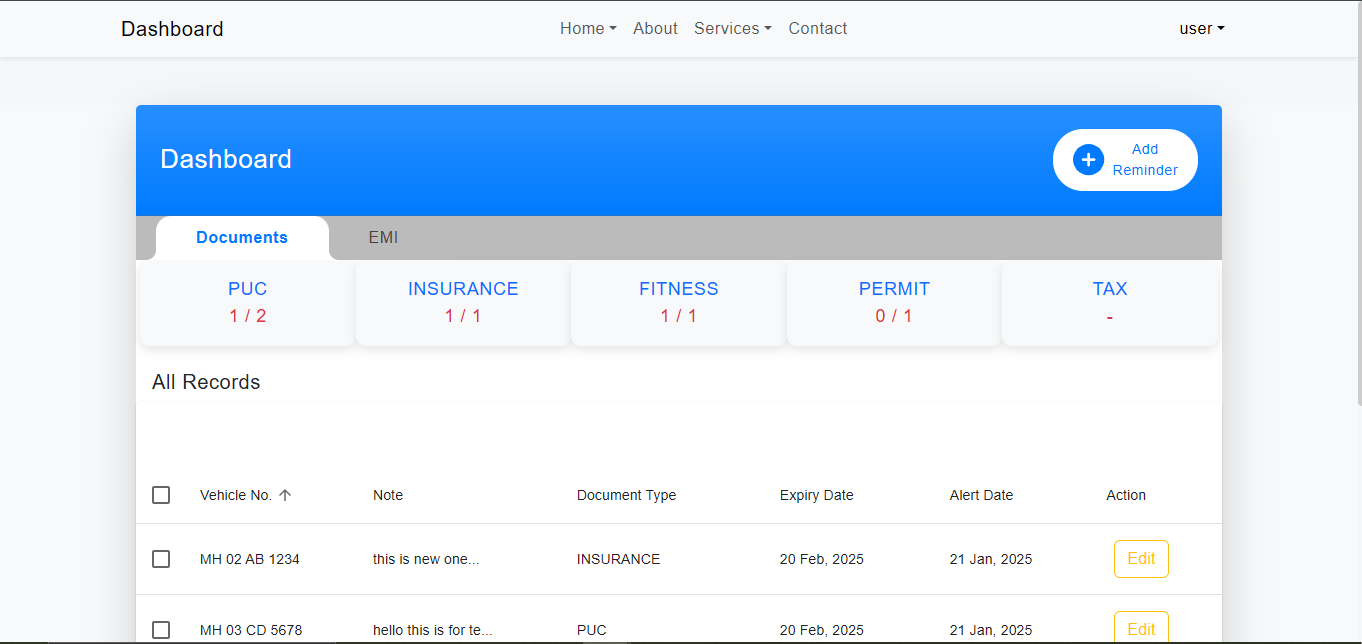
Task: Open the Services dropdown menu
Action: (732, 29)
